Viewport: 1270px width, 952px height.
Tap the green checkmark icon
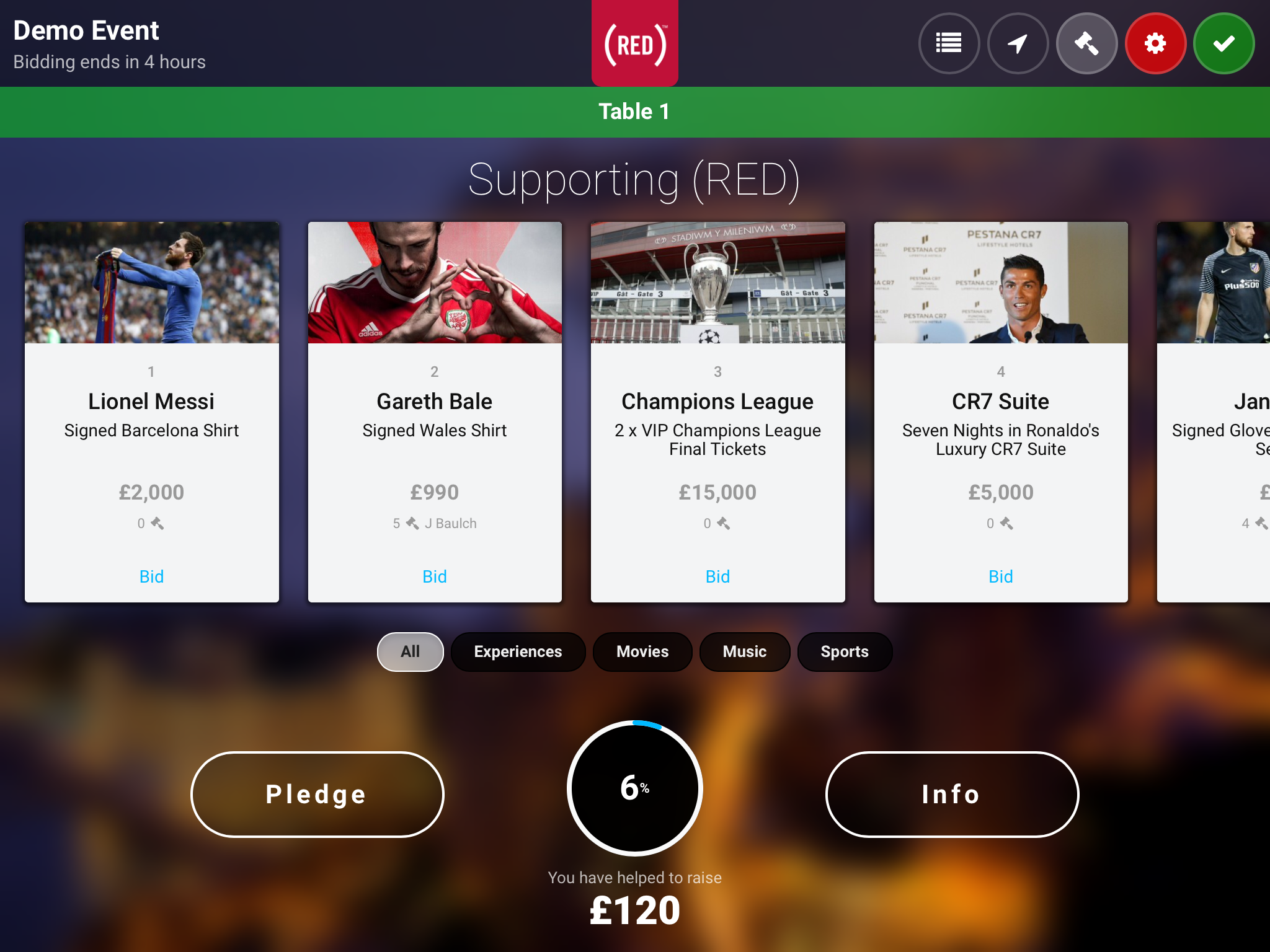1224,43
